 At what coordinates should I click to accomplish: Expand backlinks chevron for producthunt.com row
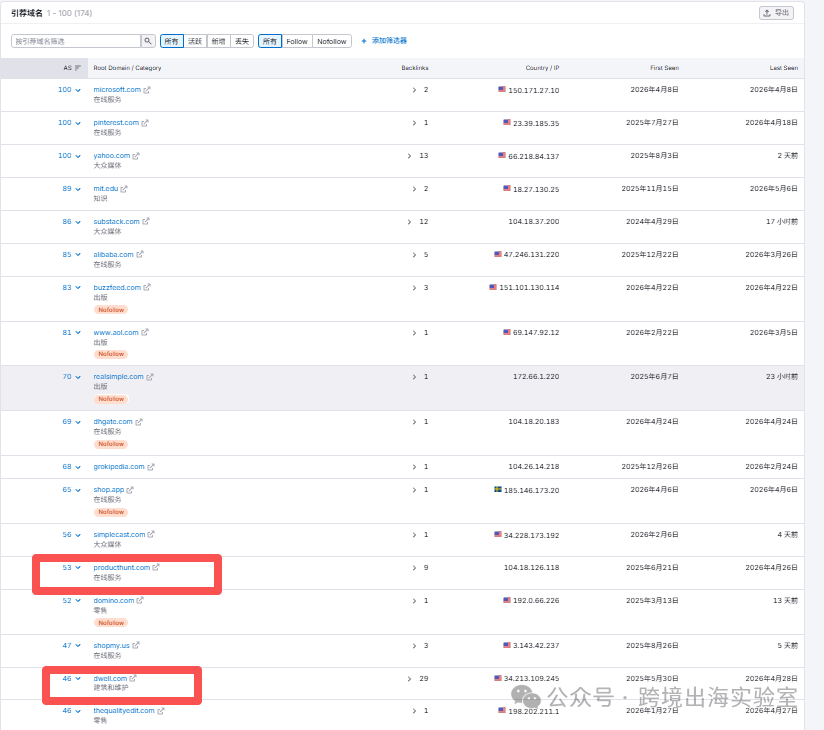(x=414, y=568)
